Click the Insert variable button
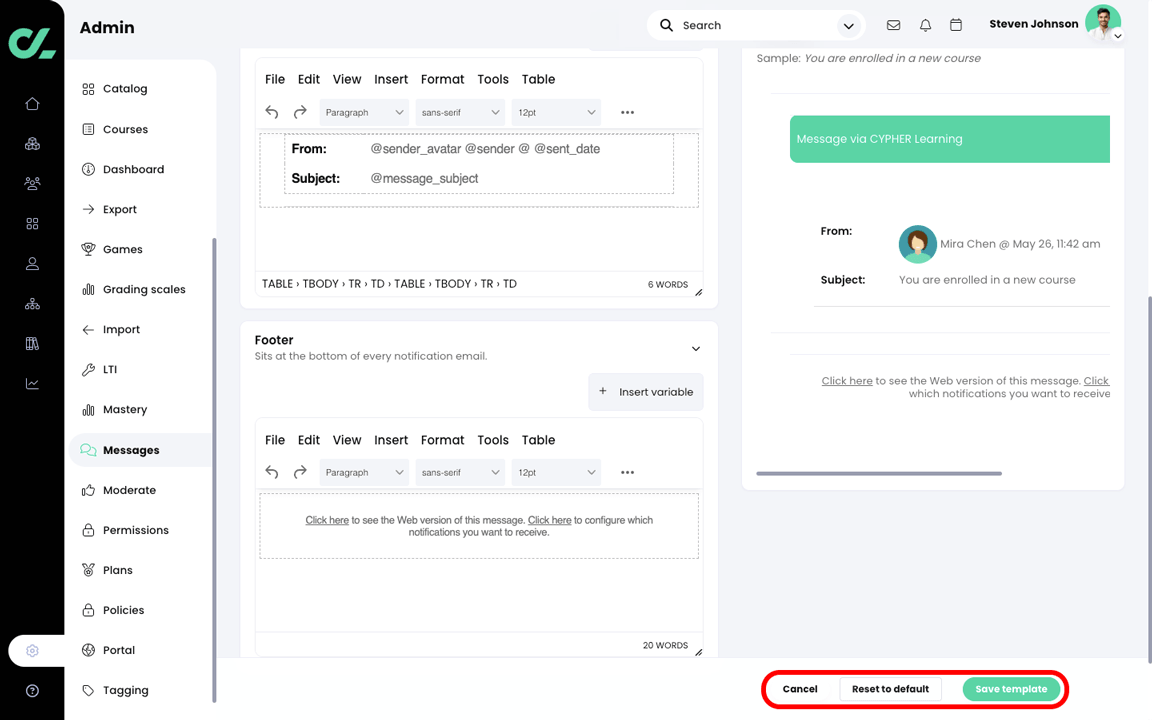This screenshot has width=1152, height=720. pyautogui.click(x=646, y=392)
